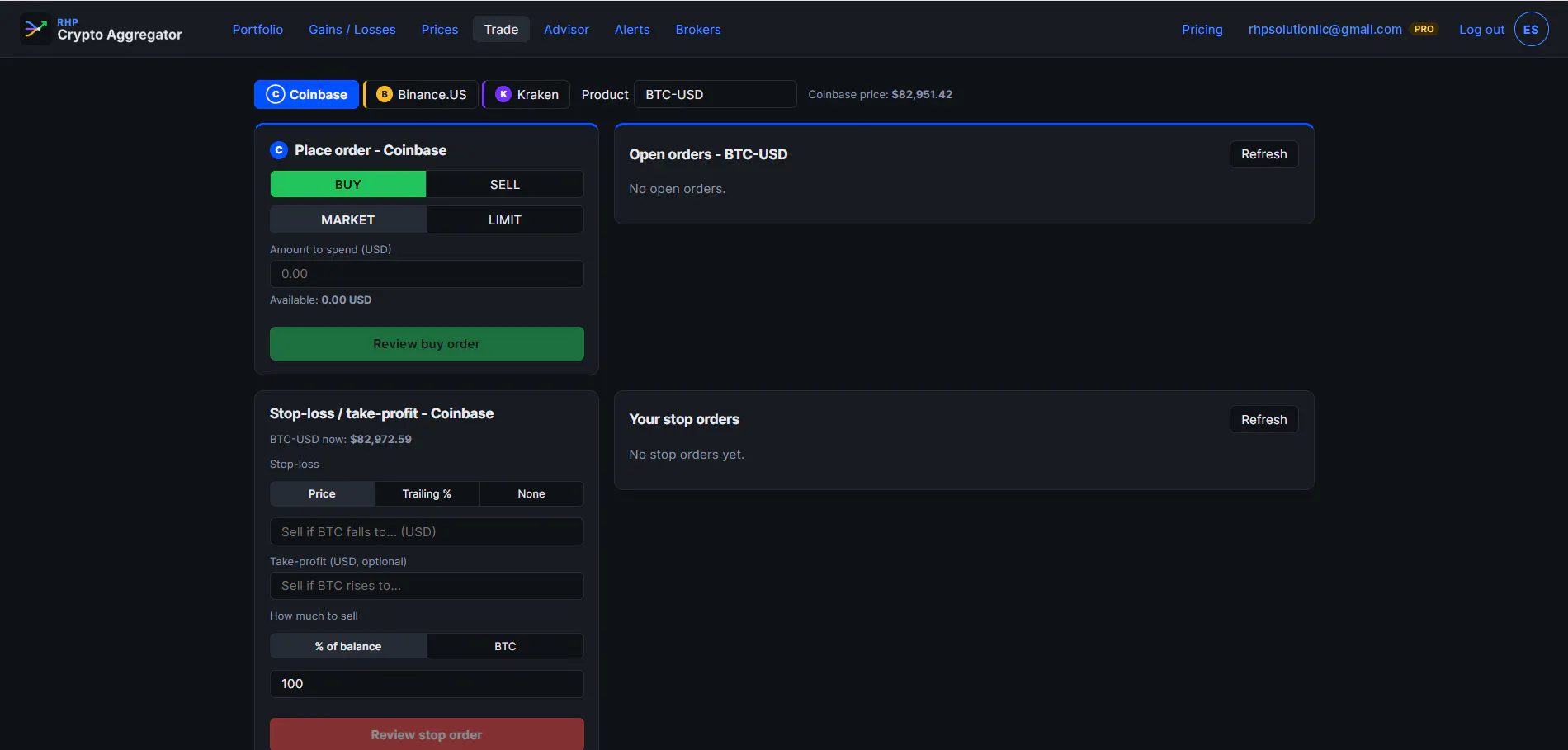Toggle order side to SELL
Image resolution: width=1568 pixels, height=750 pixels.
pyautogui.click(x=505, y=184)
